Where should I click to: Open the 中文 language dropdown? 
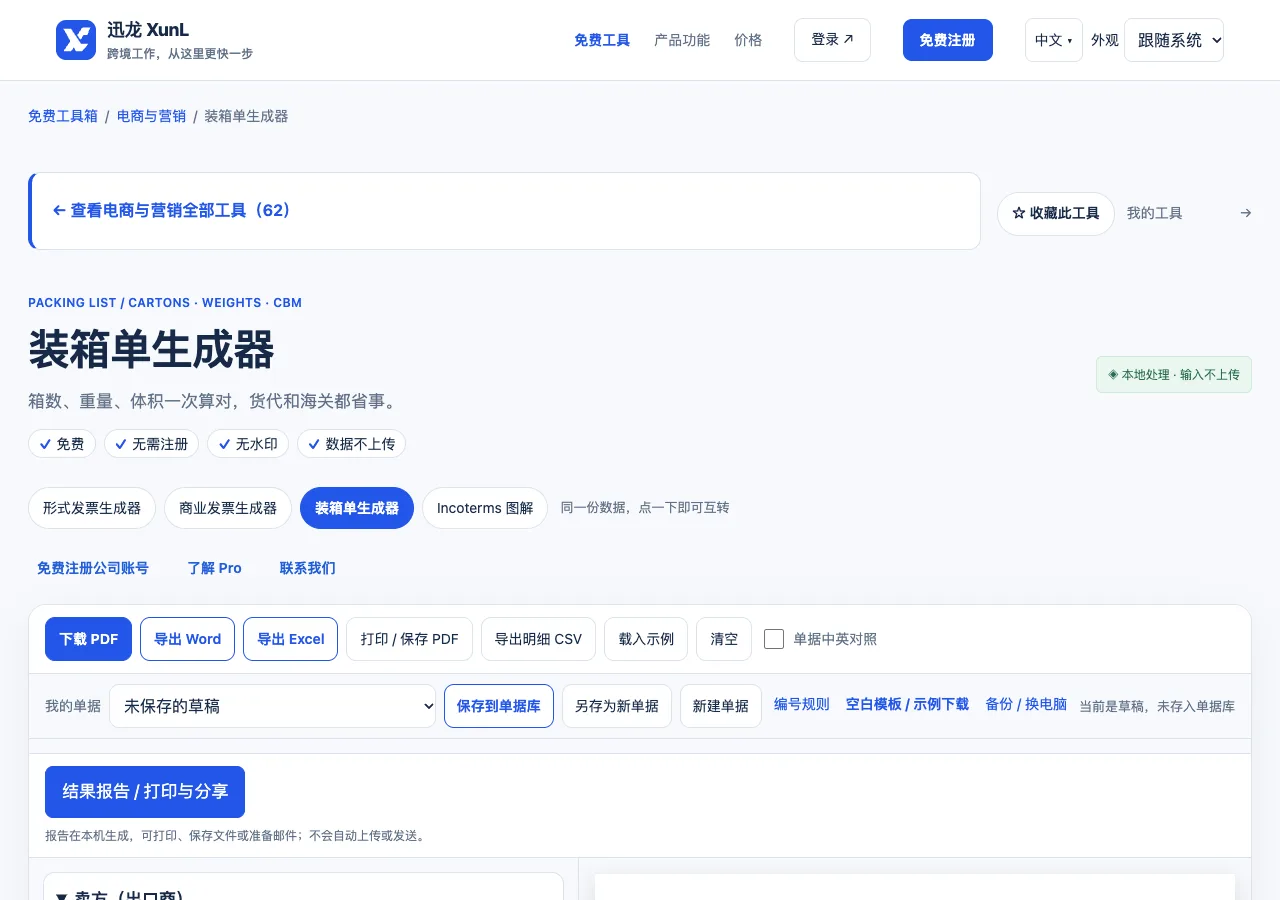point(1054,40)
